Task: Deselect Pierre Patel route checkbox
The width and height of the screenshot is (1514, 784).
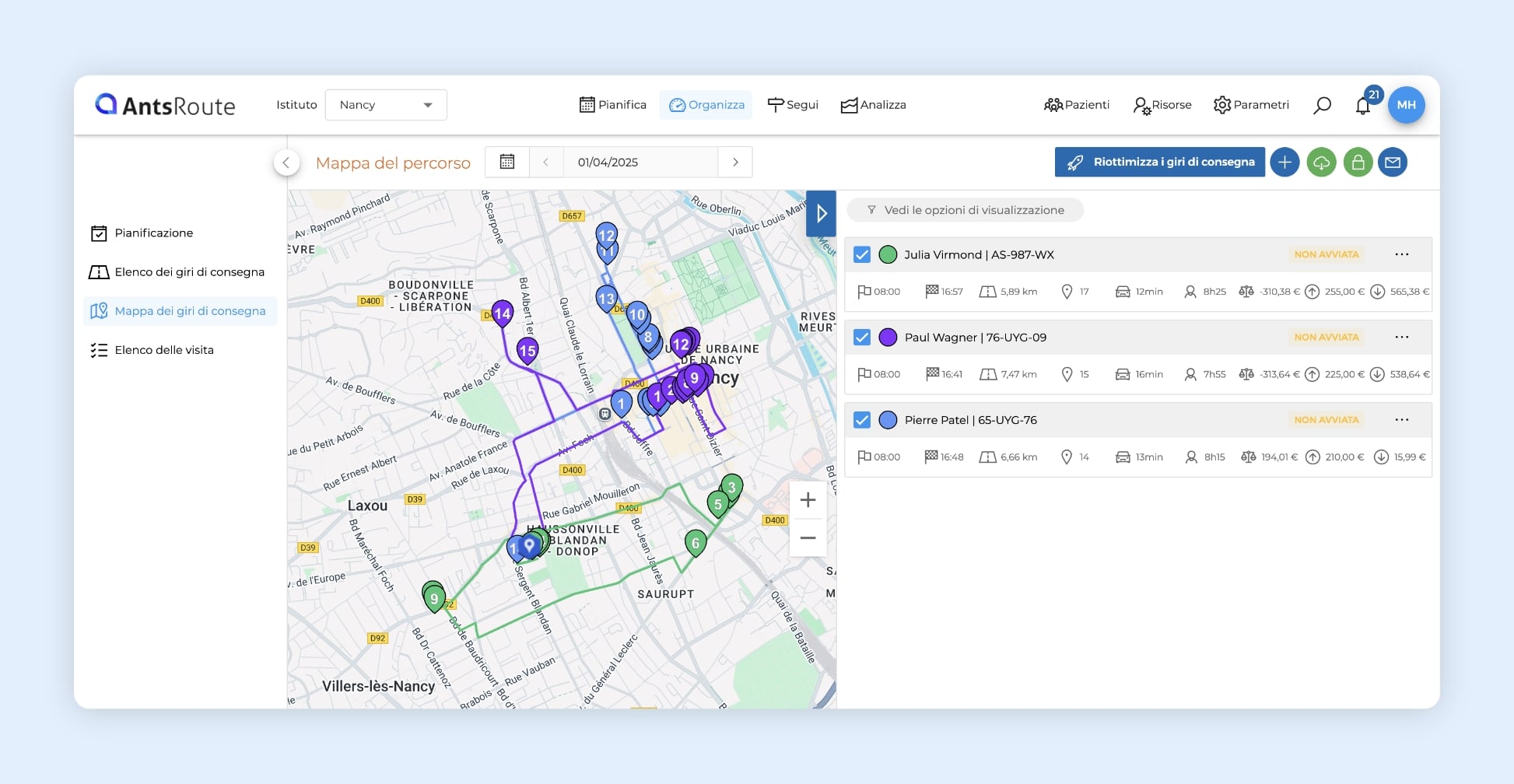Action: pyautogui.click(x=862, y=420)
